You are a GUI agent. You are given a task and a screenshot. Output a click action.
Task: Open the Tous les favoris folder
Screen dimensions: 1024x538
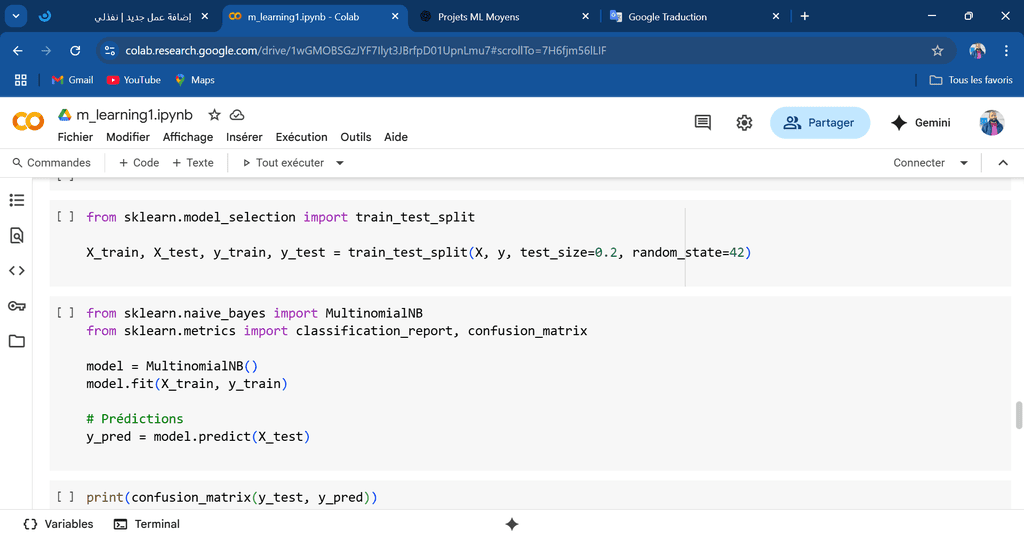pyautogui.click(x=971, y=80)
